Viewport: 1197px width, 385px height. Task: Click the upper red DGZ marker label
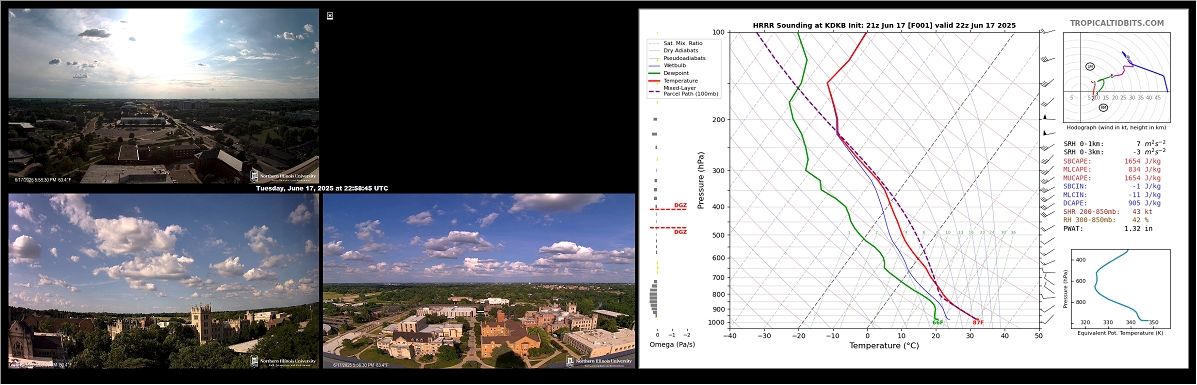[x=680, y=205]
